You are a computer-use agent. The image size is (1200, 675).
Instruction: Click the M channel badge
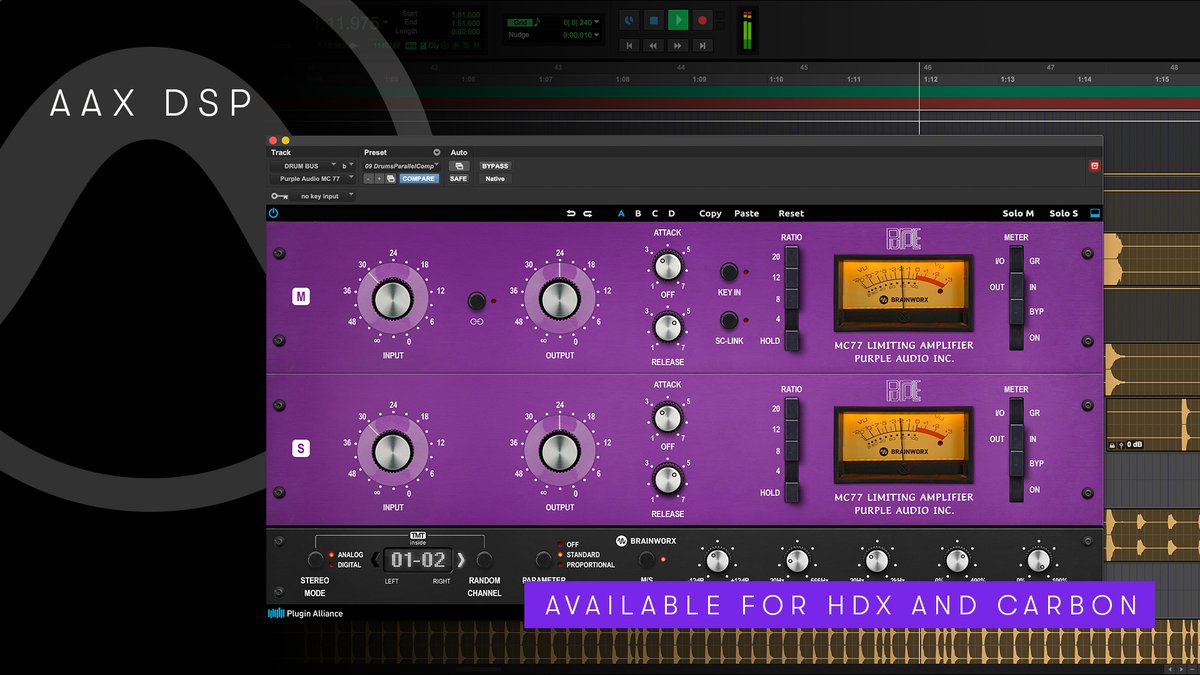coord(300,297)
